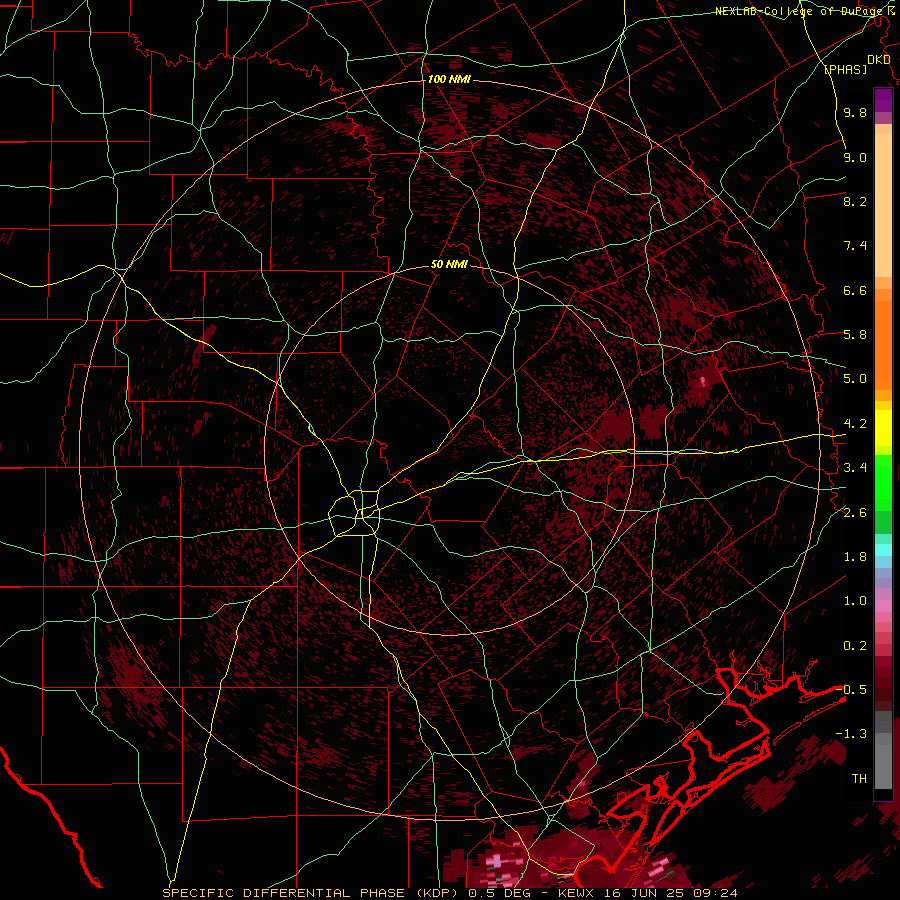Screen dimensions: 900x900
Task: Click the 5.0 scale value
Action: tap(855, 379)
